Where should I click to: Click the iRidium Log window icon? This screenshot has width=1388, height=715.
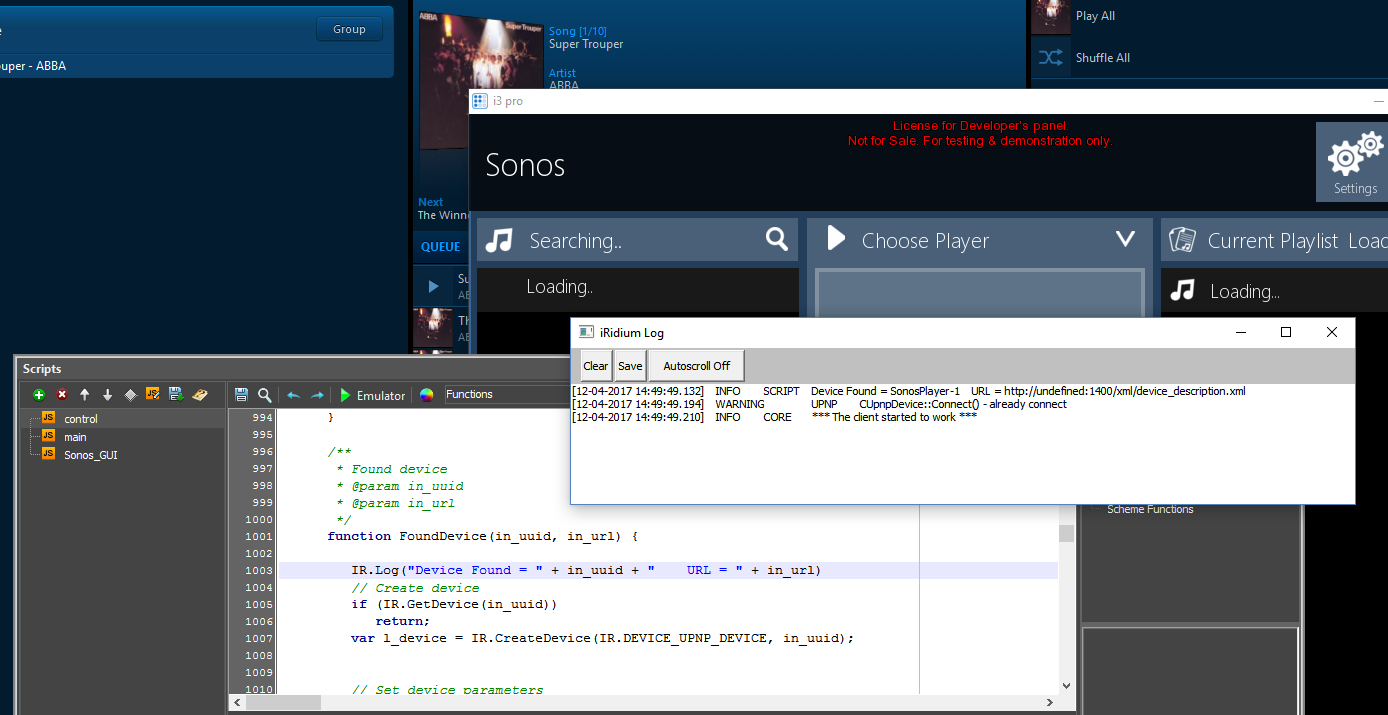click(587, 332)
